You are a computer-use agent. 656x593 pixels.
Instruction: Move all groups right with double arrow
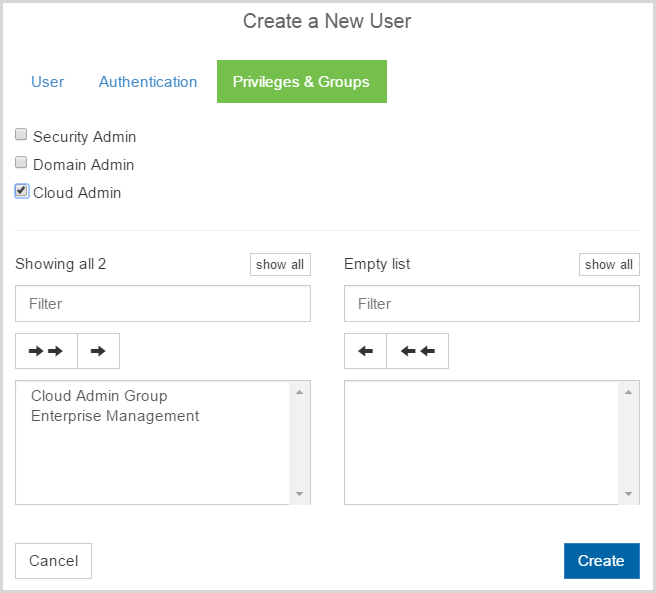[46, 351]
